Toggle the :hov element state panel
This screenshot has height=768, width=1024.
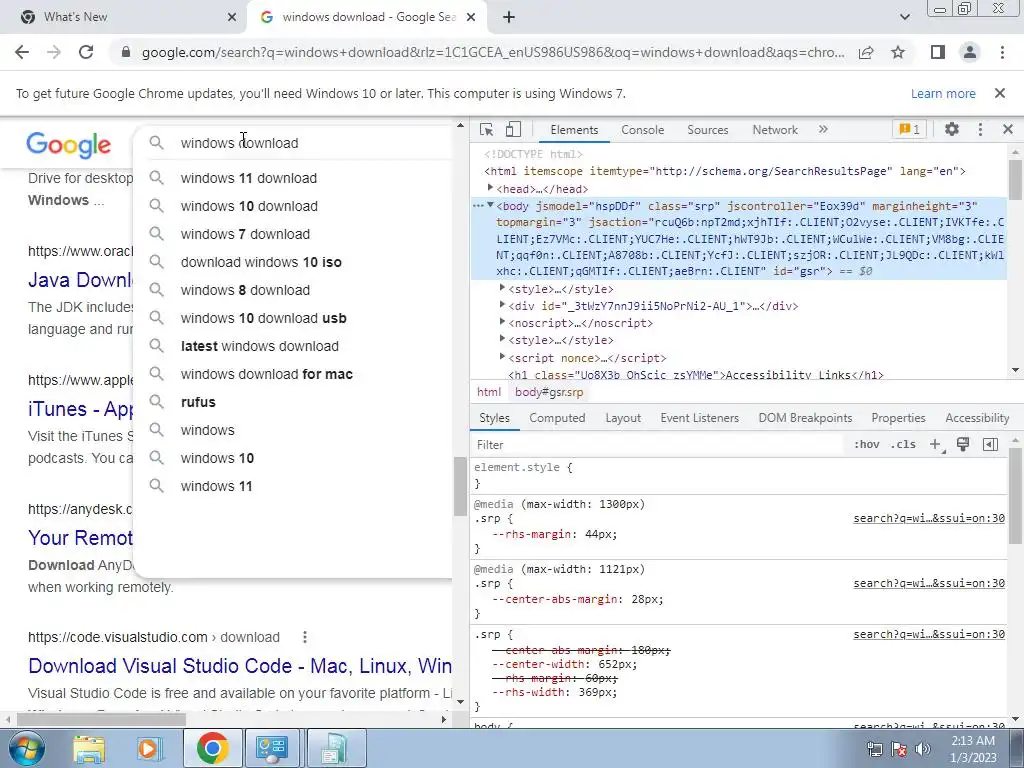(x=867, y=444)
